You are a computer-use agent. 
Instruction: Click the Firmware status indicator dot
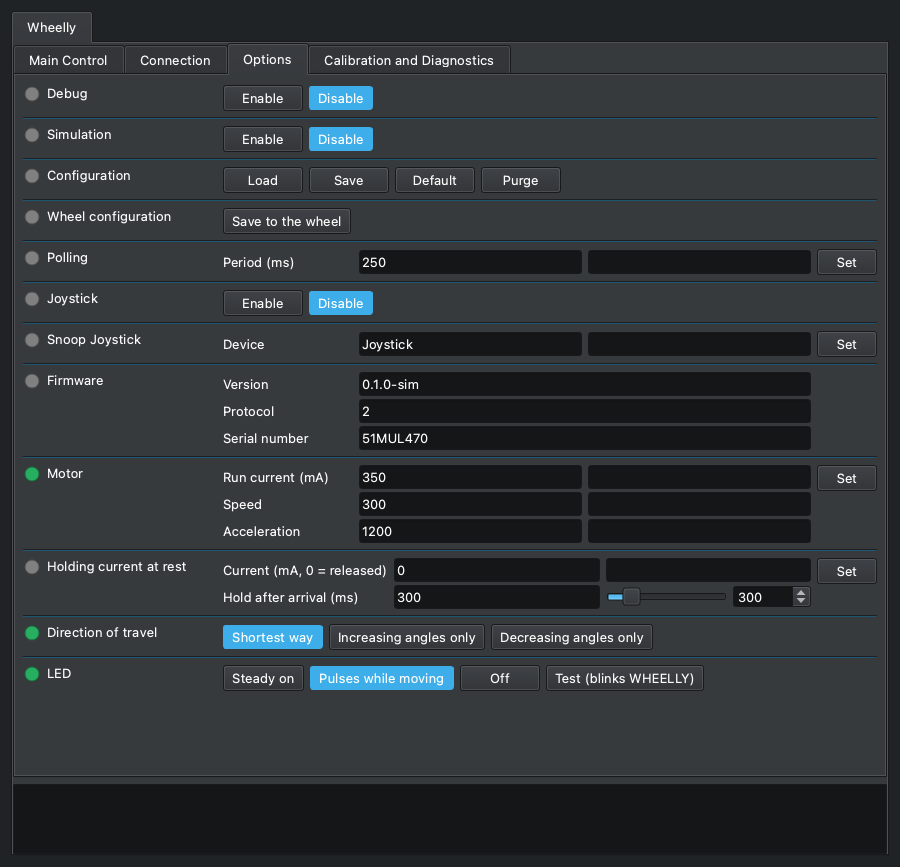pos(32,381)
